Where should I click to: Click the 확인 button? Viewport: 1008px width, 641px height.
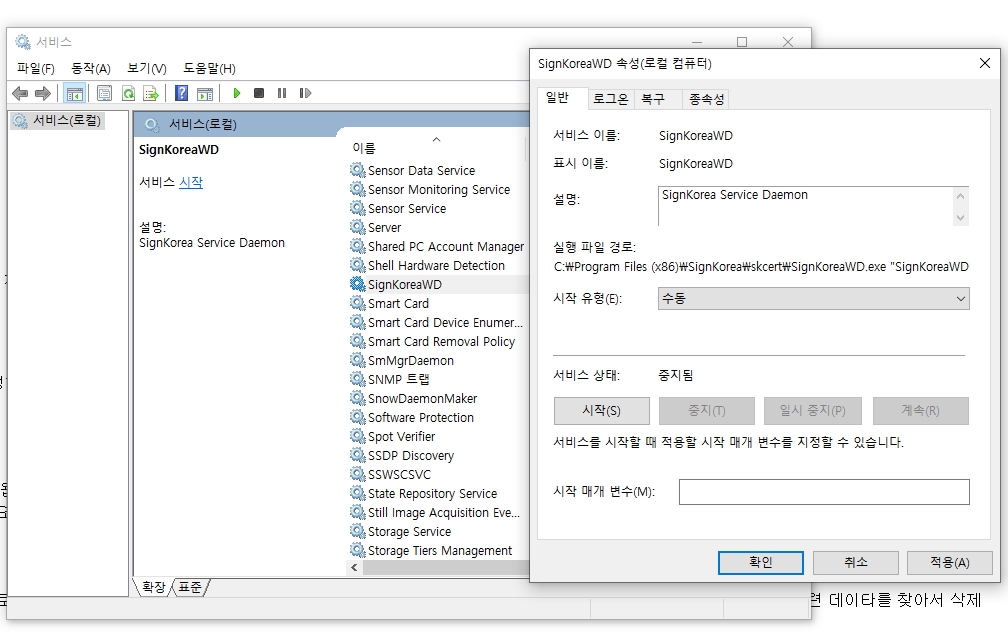760,563
